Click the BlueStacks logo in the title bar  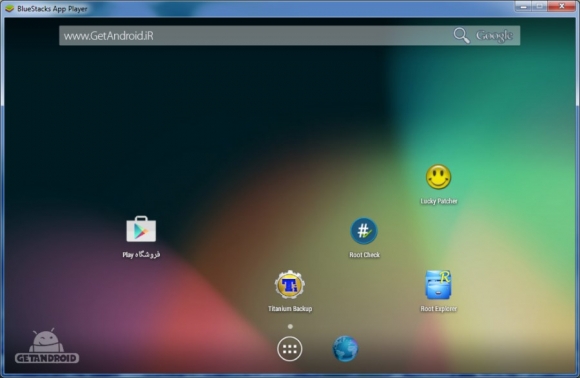click(x=9, y=8)
